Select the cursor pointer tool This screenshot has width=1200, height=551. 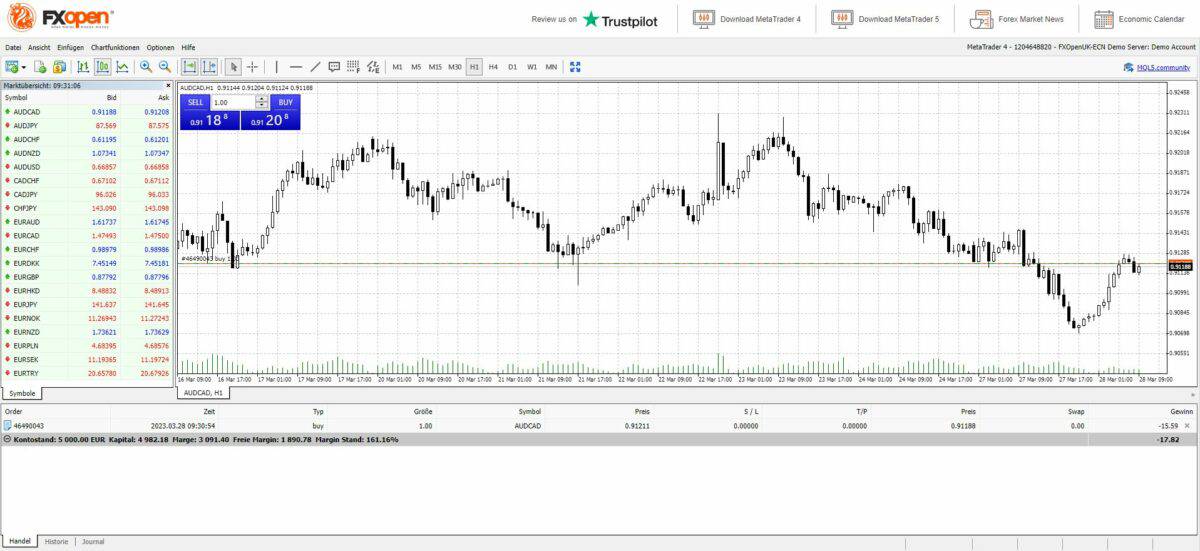pyautogui.click(x=233, y=67)
